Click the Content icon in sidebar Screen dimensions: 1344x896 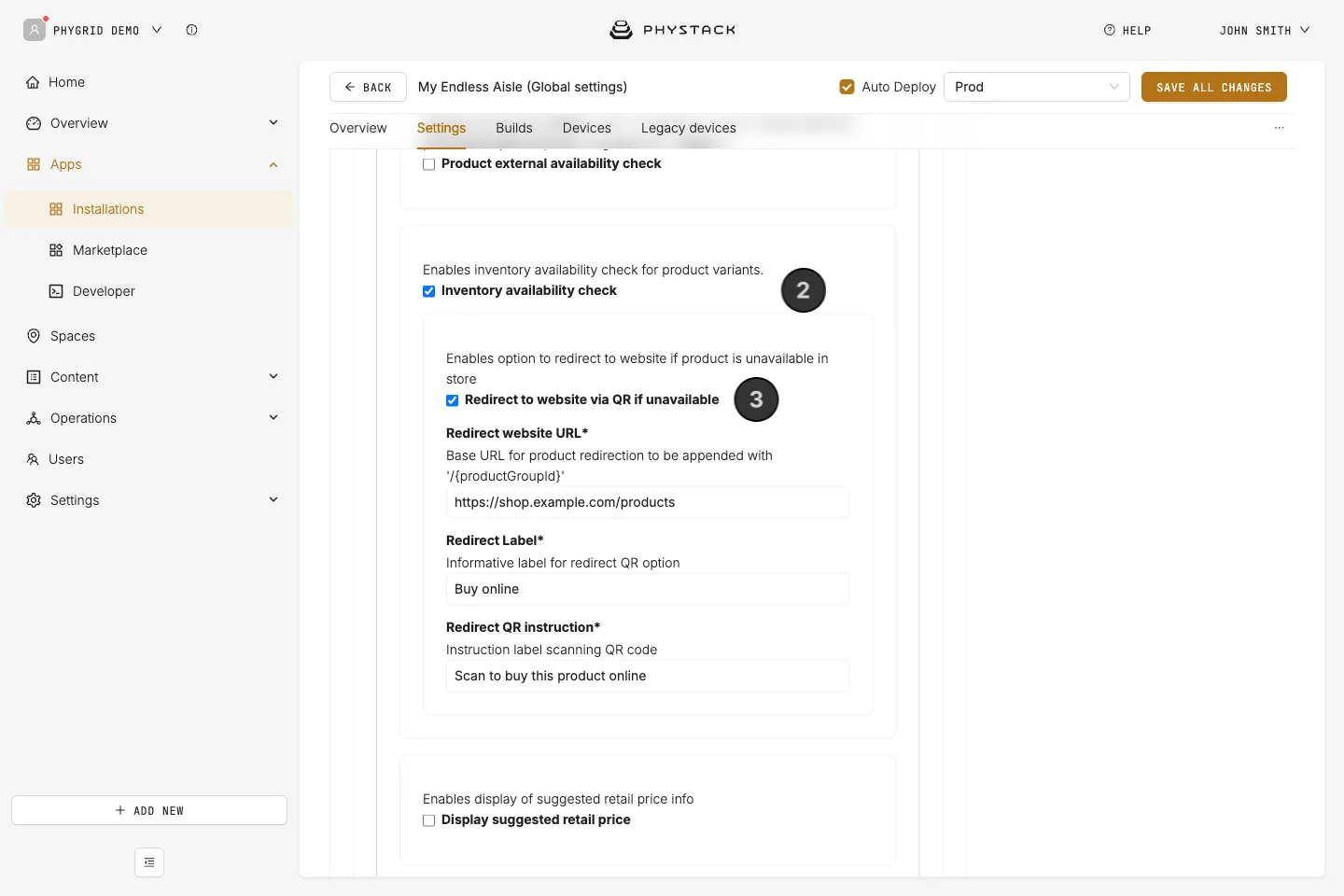(34, 377)
